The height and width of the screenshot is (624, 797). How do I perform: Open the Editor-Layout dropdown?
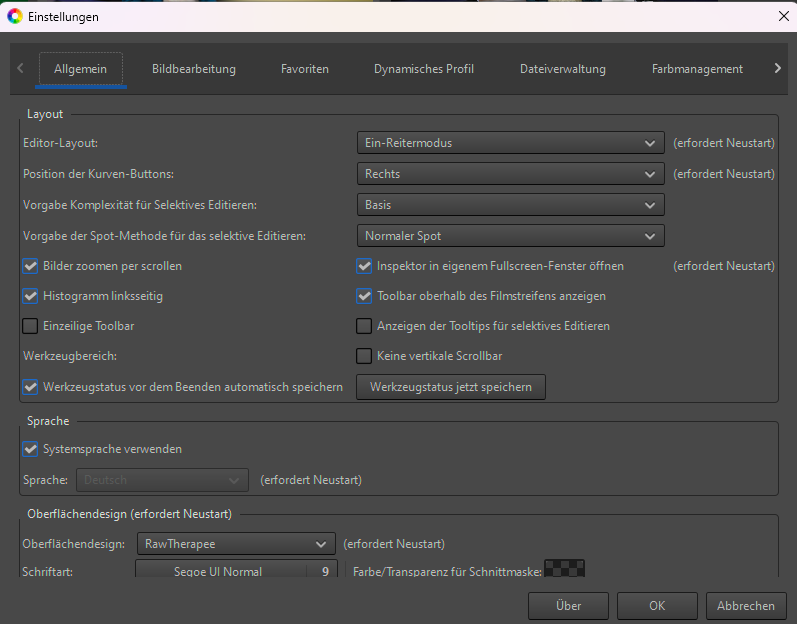(x=510, y=143)
